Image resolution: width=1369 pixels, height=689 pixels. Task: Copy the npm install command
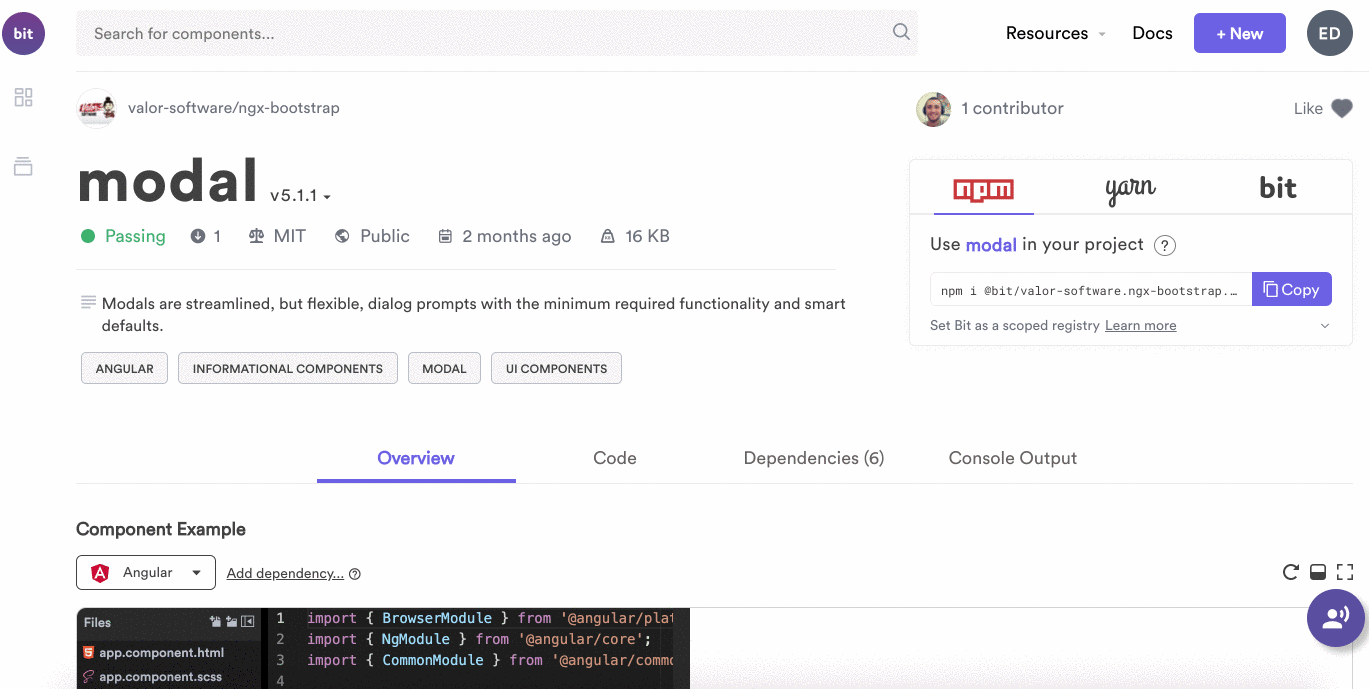pos(1292,289)
